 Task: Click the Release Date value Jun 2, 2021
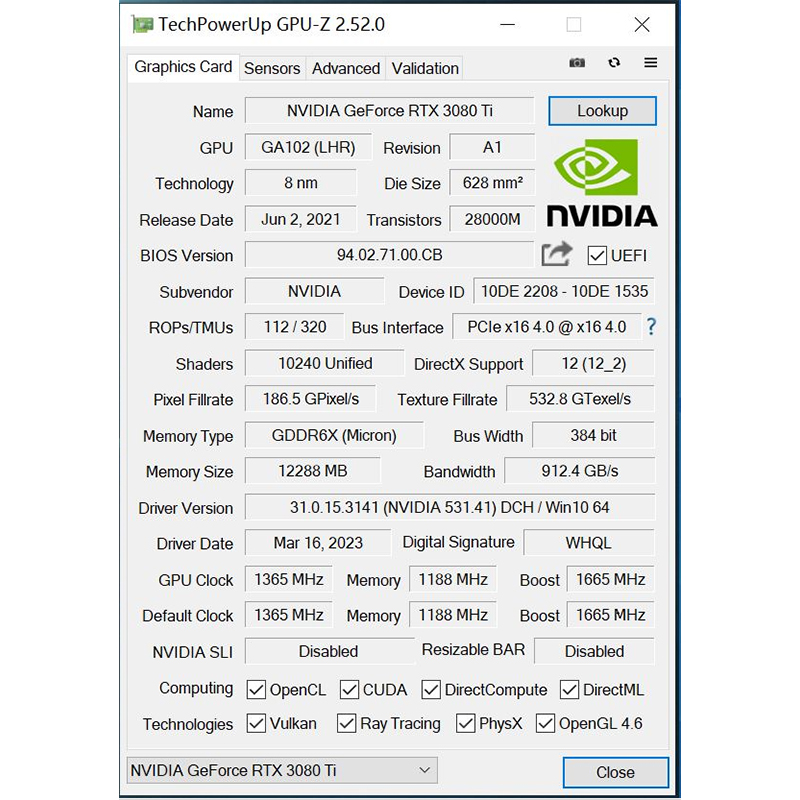(x=301, y=219)
